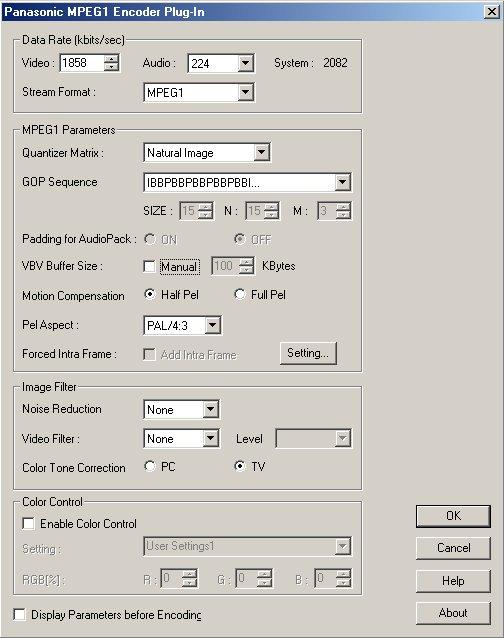Increase Video data rate with up arrow

111,59
